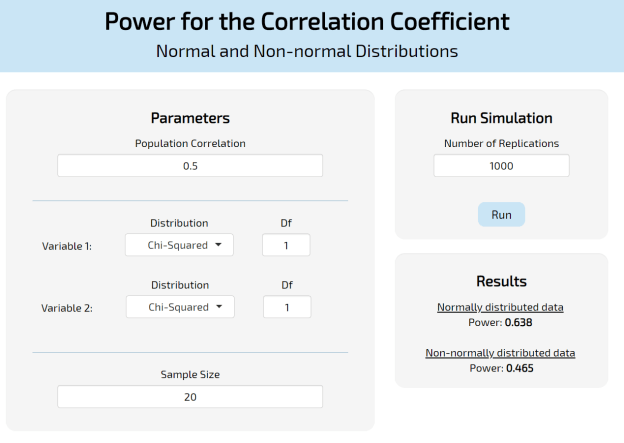The height and width of the screenshot is (443, 624).
Task: Expand Variable 2 Distribution dropdown
Action: [179, 307]
